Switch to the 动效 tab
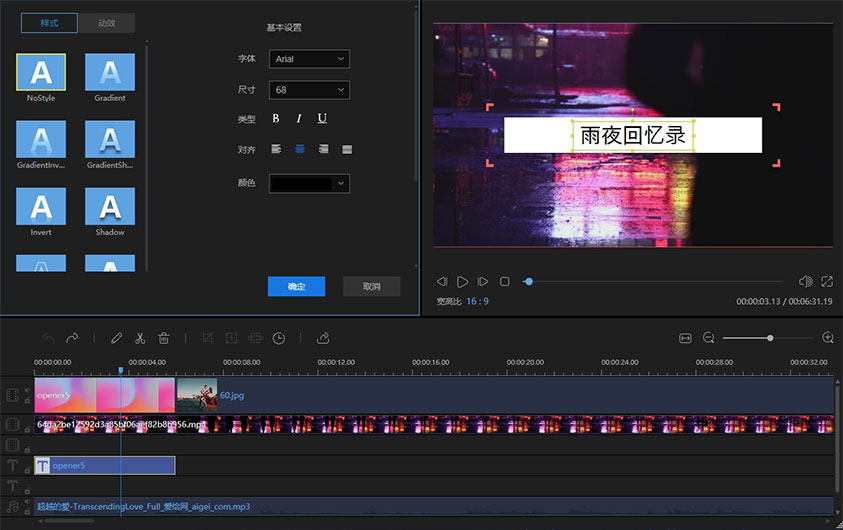This screenshot has height=530, width=843. [x=105, y=23]
